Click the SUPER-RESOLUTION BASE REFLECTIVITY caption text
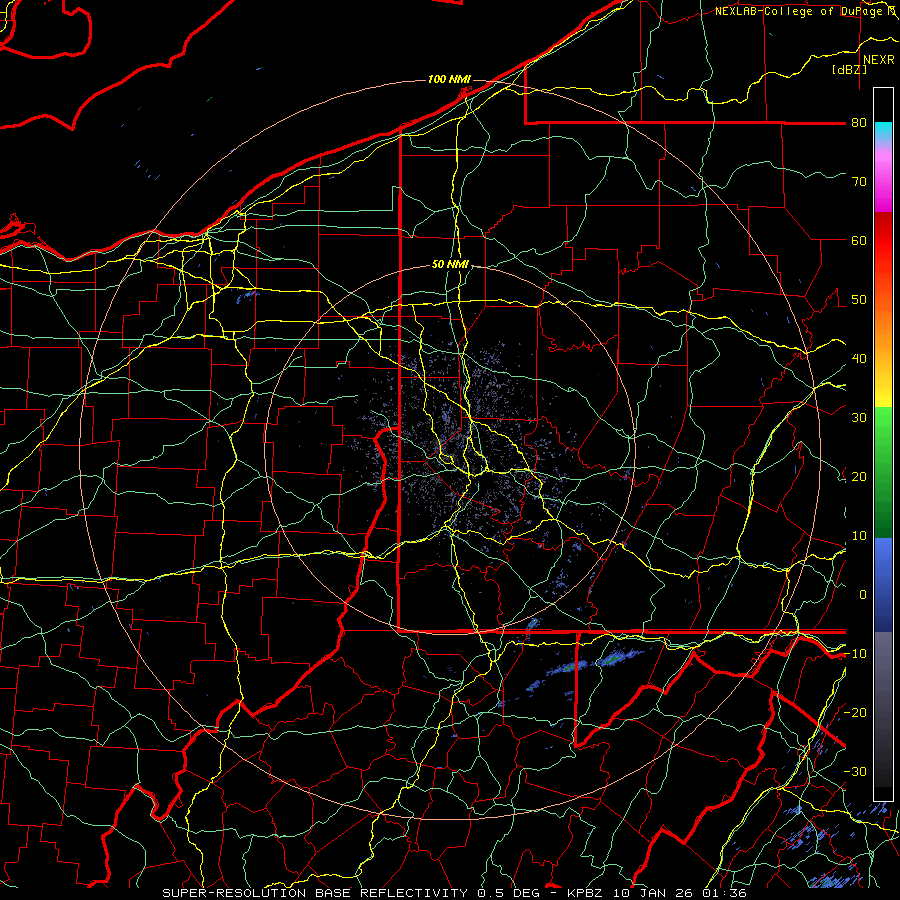Screen dimensions: 900x900 pyautogui.click(x=315, y=893)
